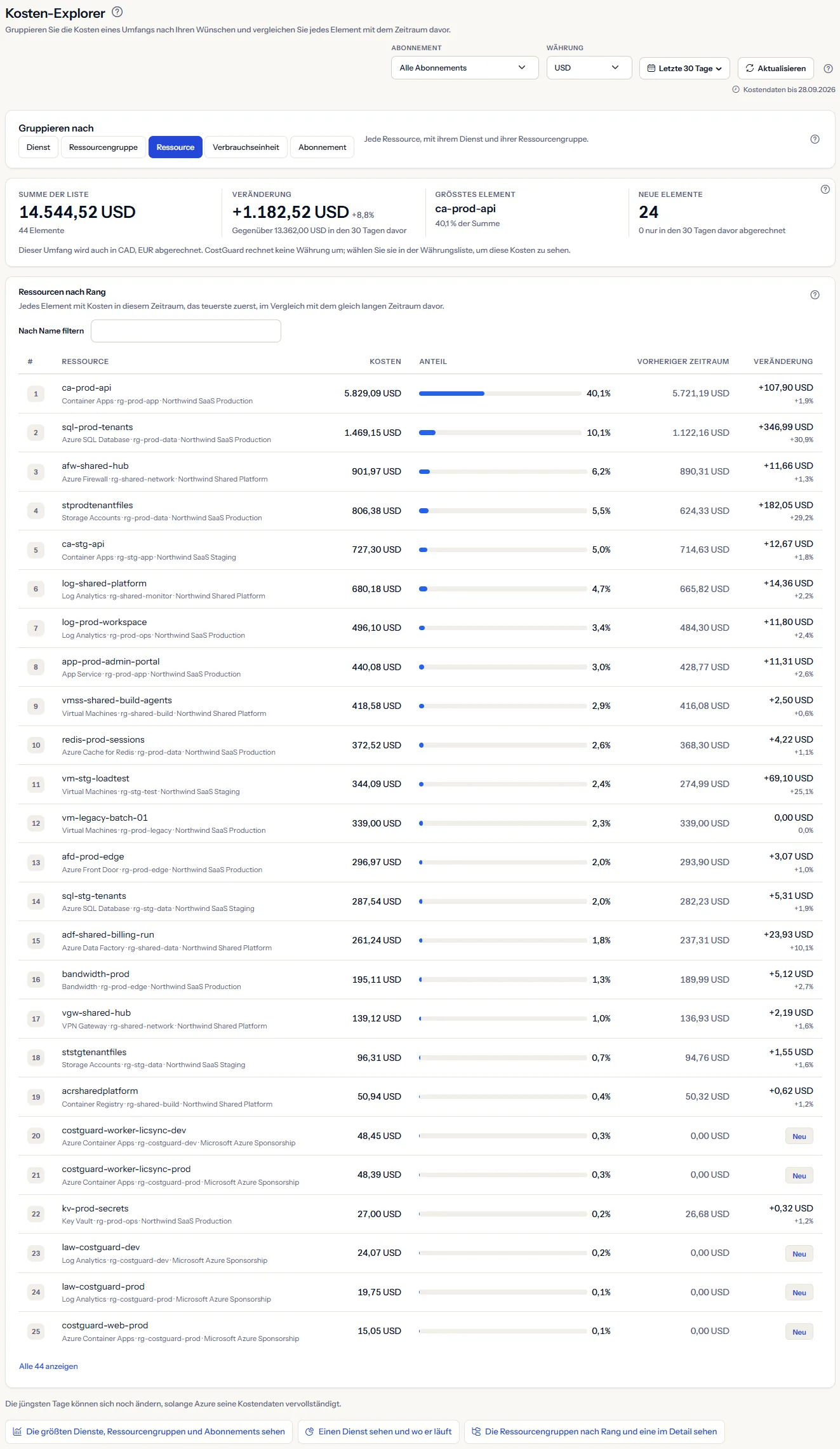This screenshot has width=840, height=1449.
Task: Select resource acrsharedplatform
Action: click(100, 1091)
